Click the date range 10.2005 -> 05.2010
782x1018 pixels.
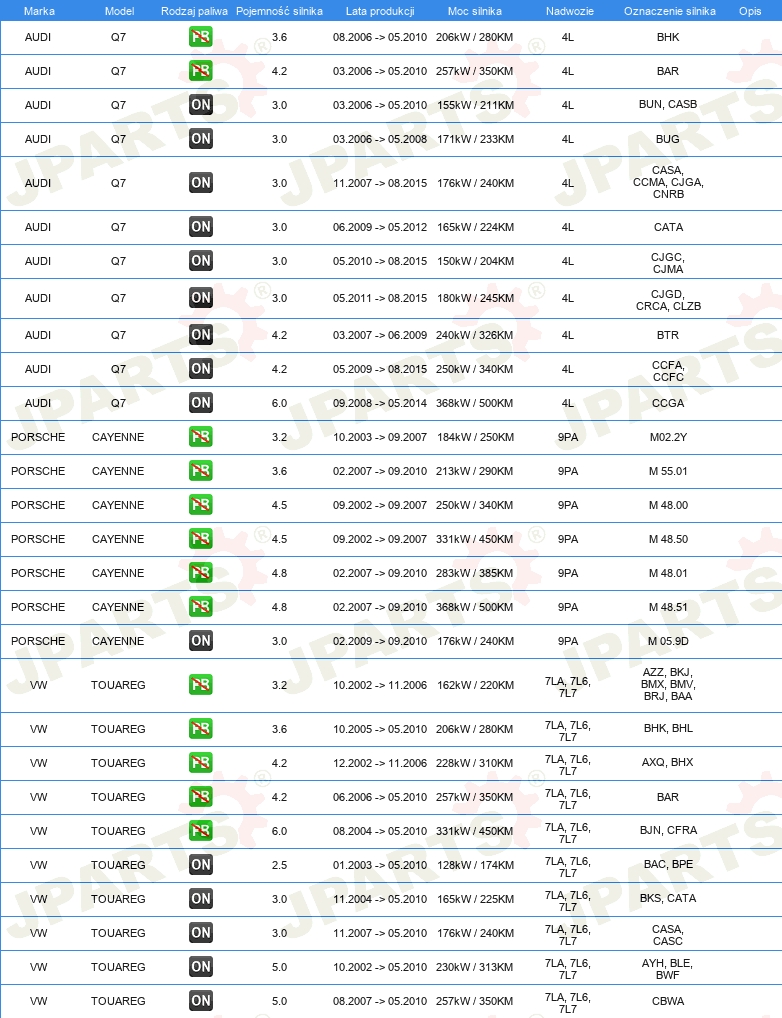pyautogui.click(x=380, y=728)
